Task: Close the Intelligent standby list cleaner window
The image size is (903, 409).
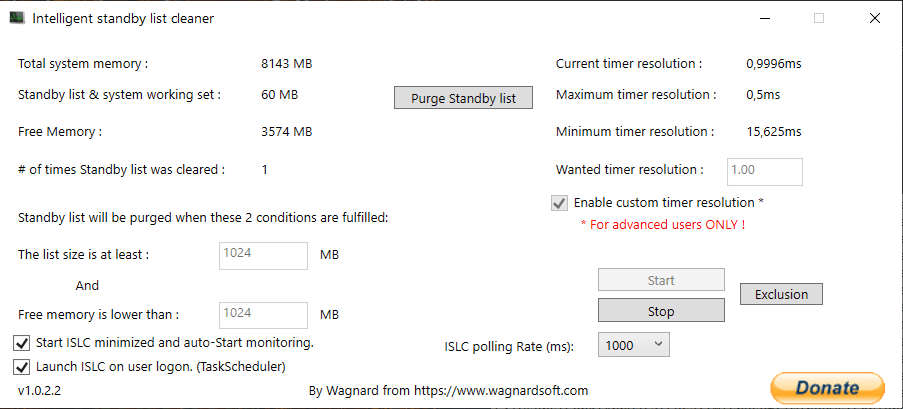Action: pos(874,18)
